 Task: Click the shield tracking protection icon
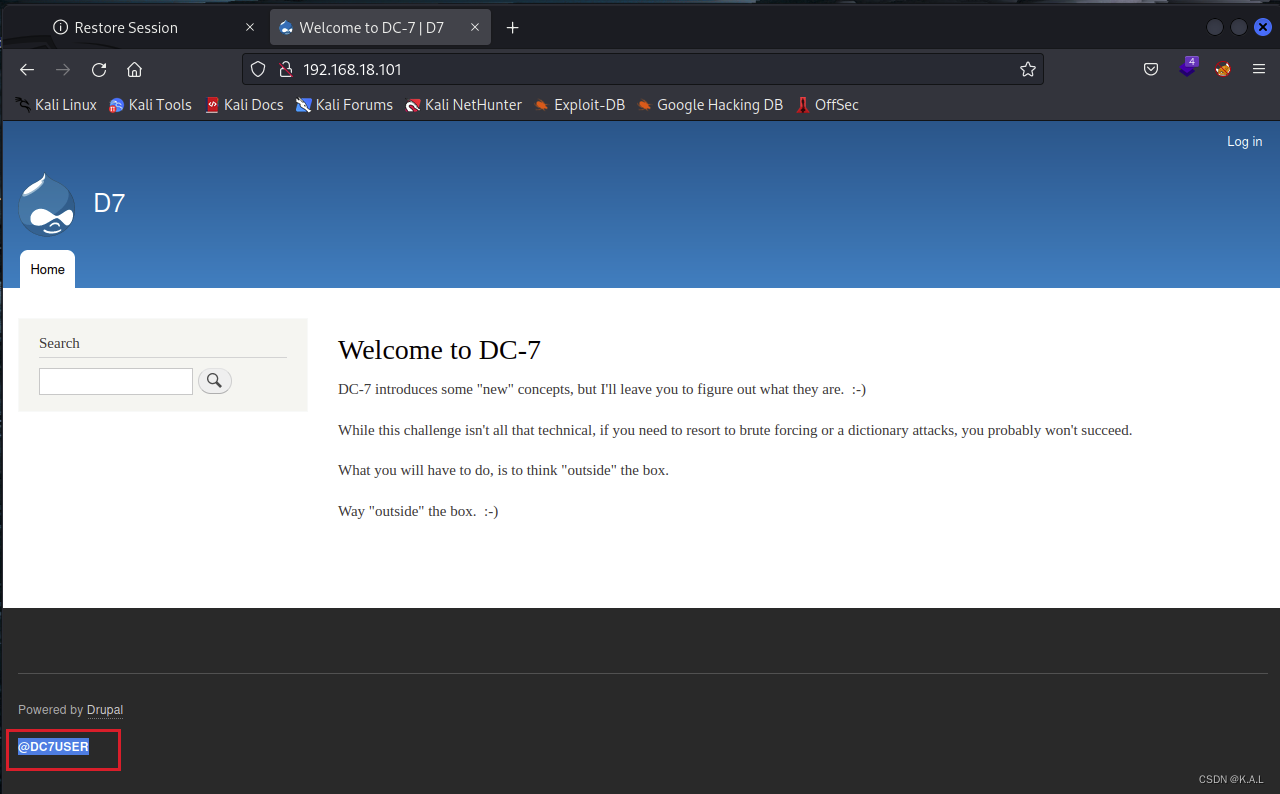(258, 69)
